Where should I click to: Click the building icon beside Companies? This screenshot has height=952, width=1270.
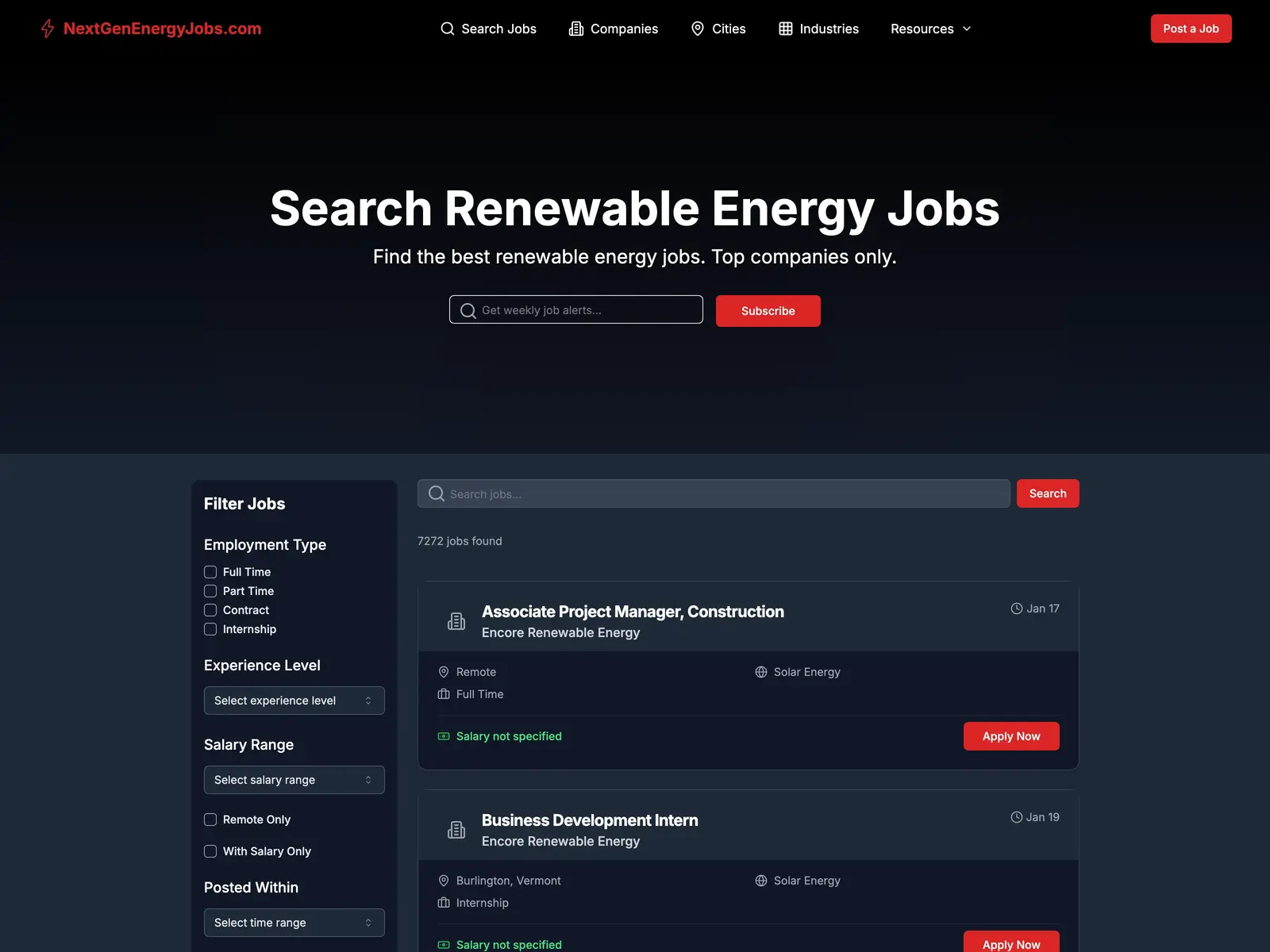coord(576,29)
